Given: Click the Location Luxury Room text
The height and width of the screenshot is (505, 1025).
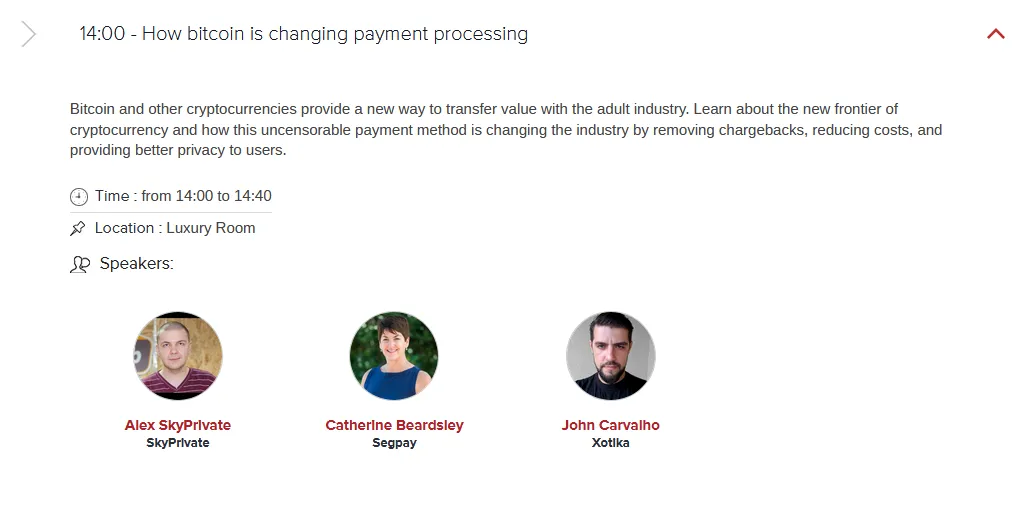Looking at the screenshot, I should (x=175, y=228).
